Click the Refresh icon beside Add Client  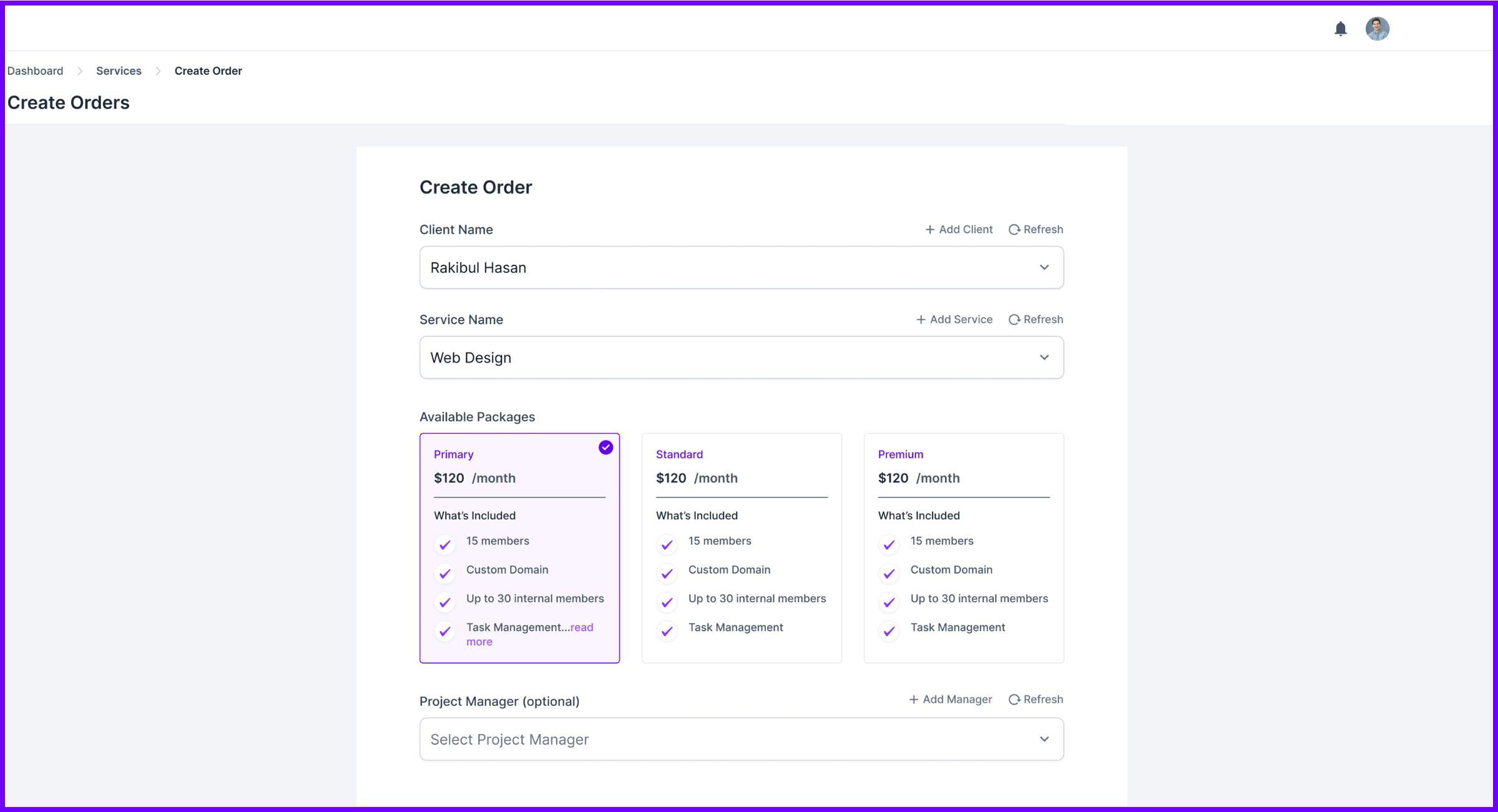[x=1014, y=229]
